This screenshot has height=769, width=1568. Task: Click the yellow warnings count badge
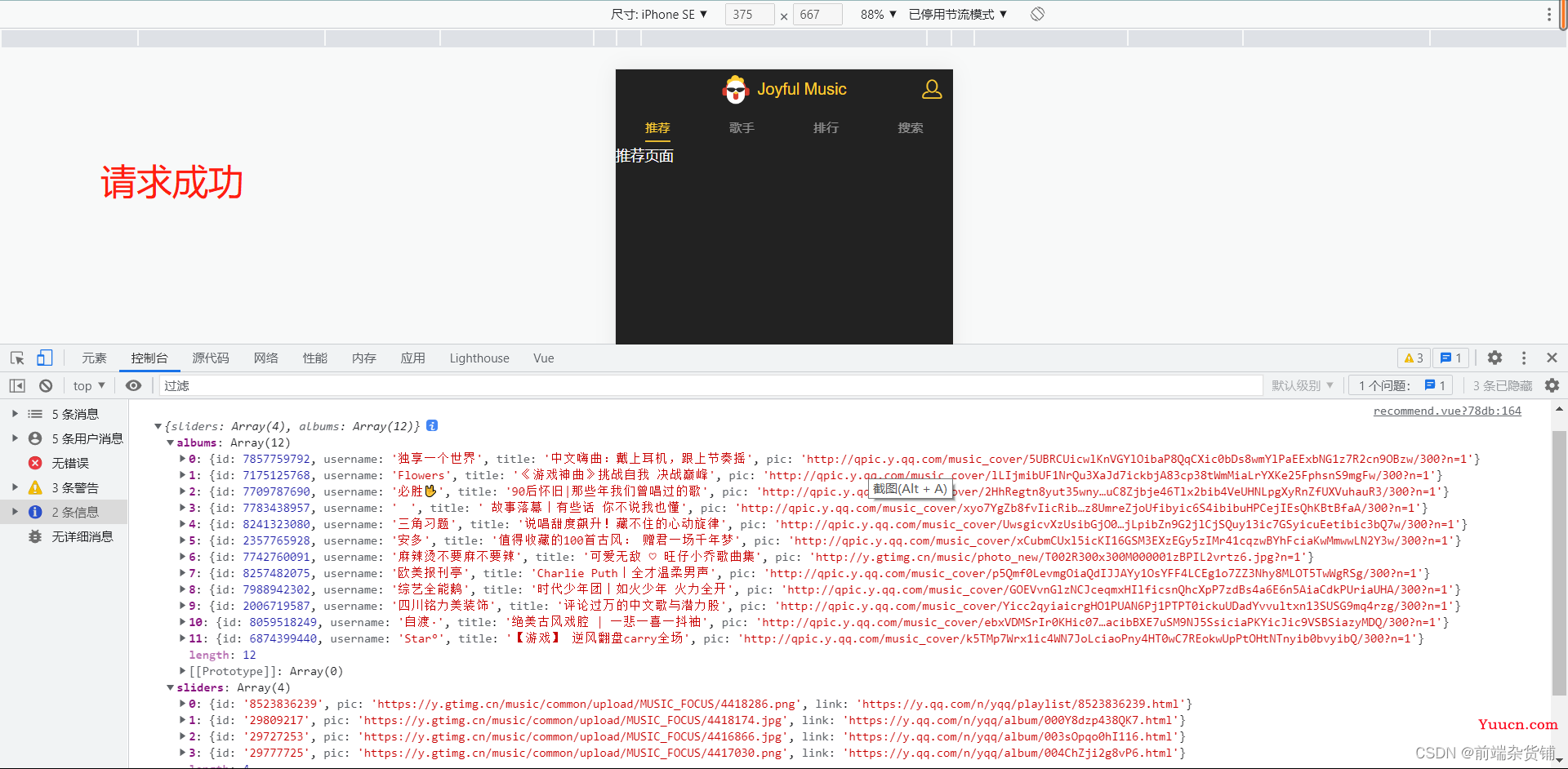pyautogui.click(x=1414, y=358)
